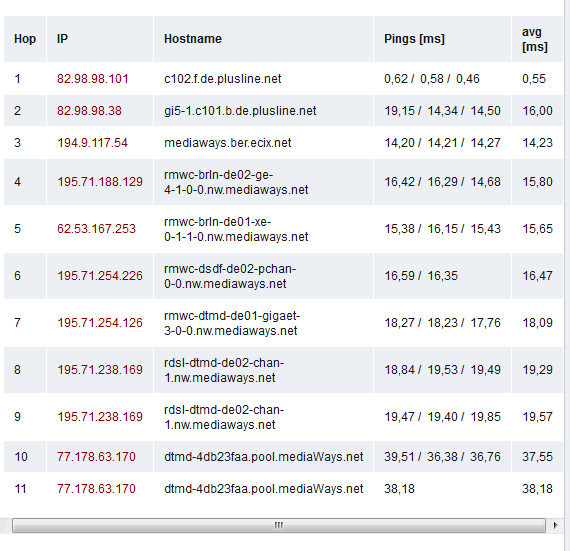
Task: Select dtmd-4db23faa.pool hostname in hop 11 row
Action: pyautogui.click(x=264, y=488)
